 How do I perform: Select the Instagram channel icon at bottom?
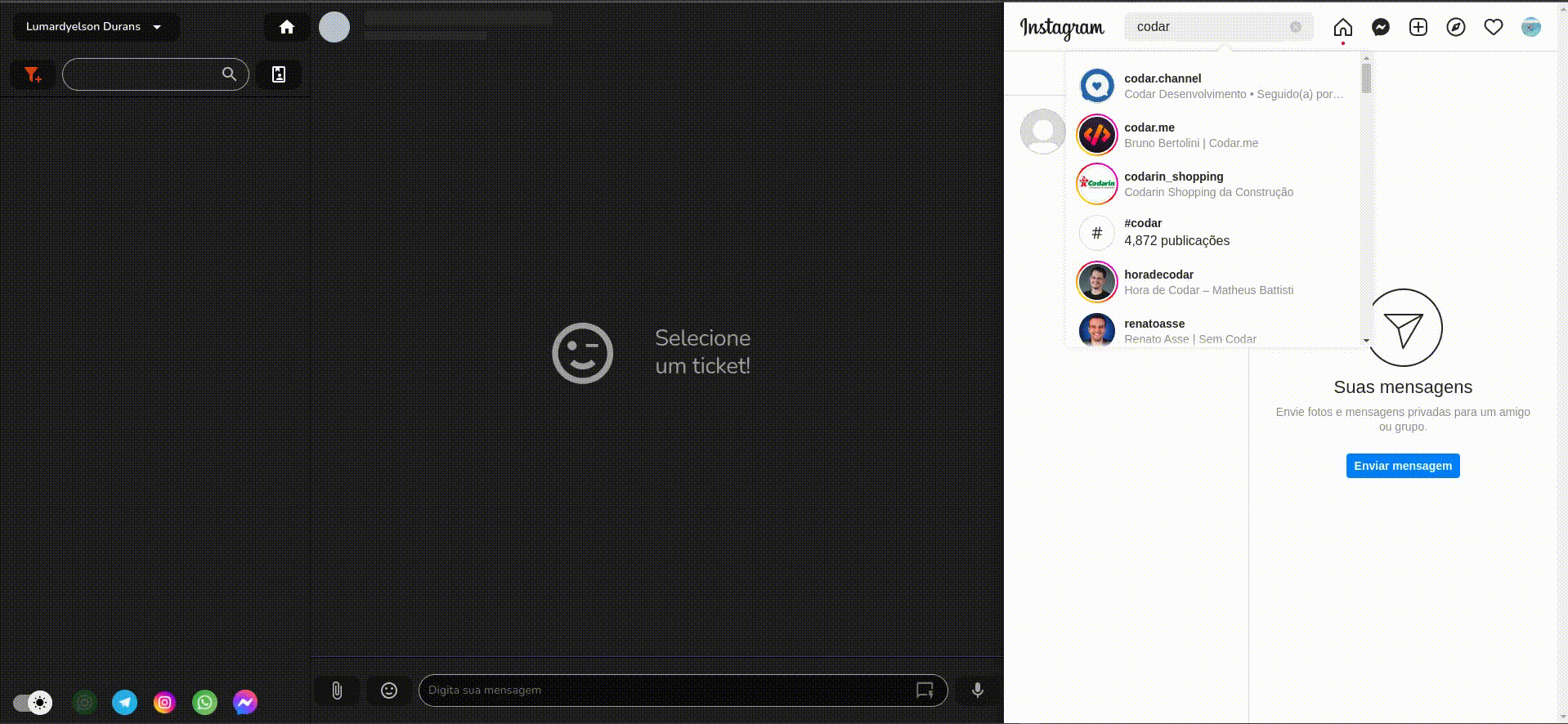click(164, 702)
